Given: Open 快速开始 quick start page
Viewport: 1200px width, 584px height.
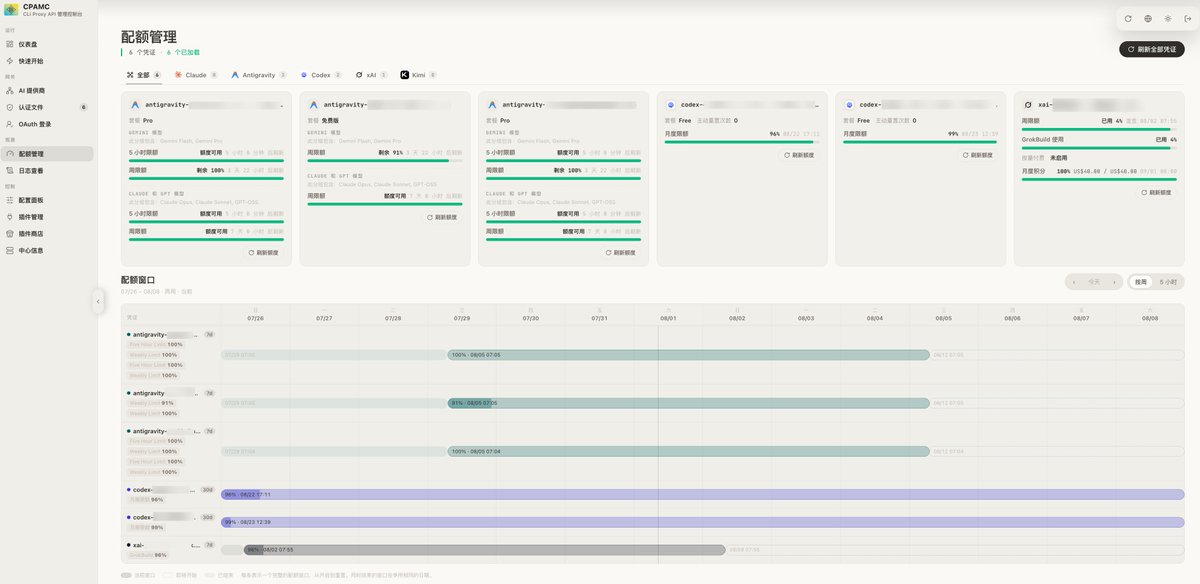Looking at the screenshot, I should [47, 60].
